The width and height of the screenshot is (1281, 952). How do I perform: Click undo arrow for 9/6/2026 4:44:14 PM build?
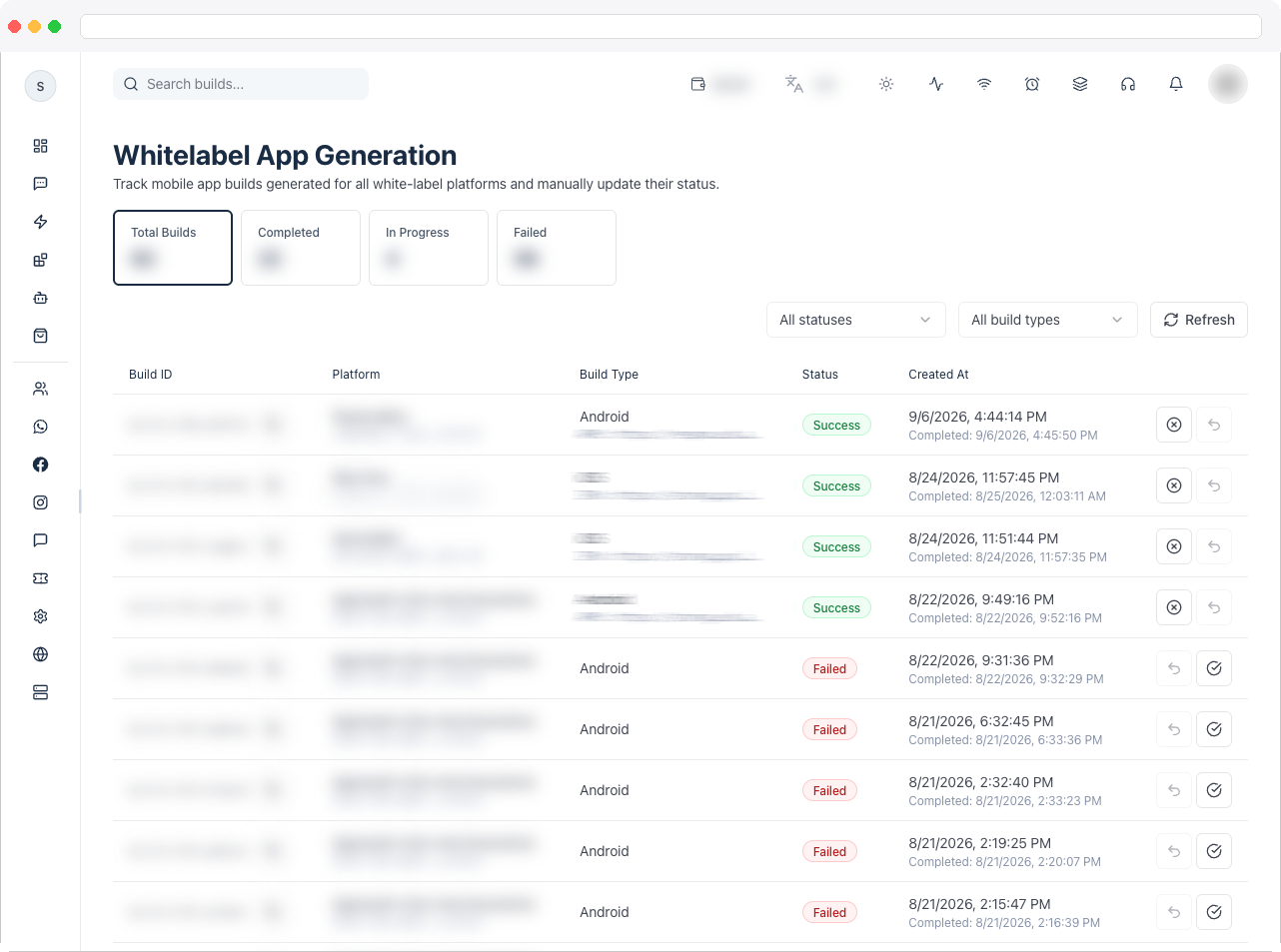1214,425
